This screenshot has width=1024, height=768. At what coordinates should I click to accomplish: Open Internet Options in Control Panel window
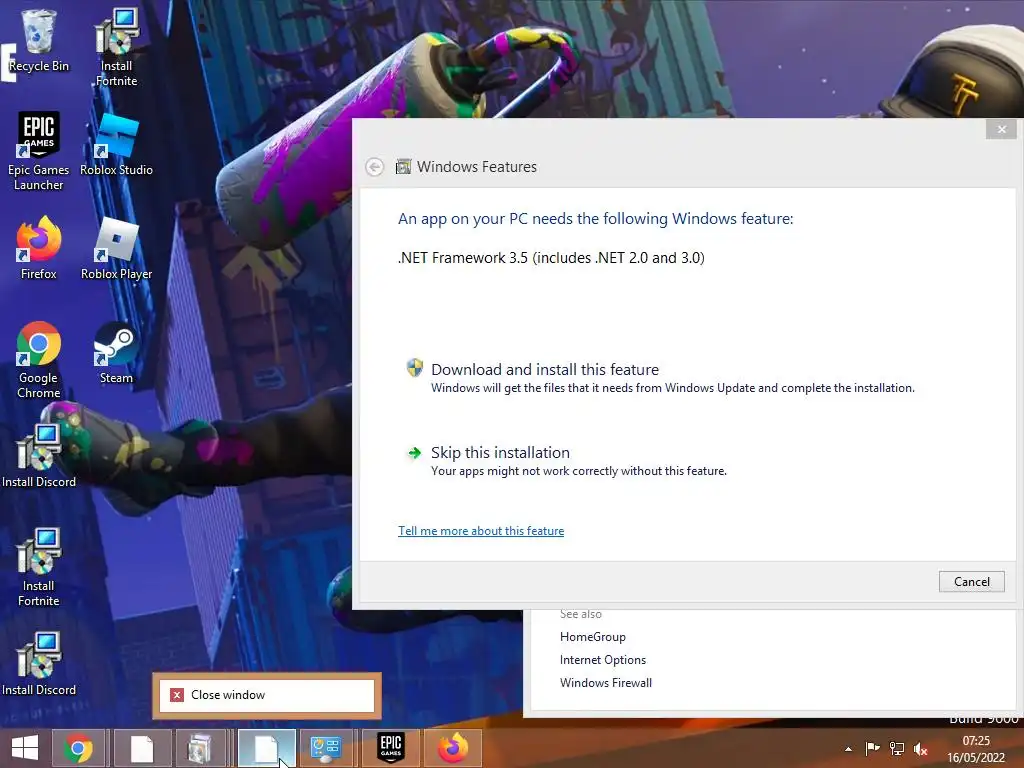coord(602,660)
